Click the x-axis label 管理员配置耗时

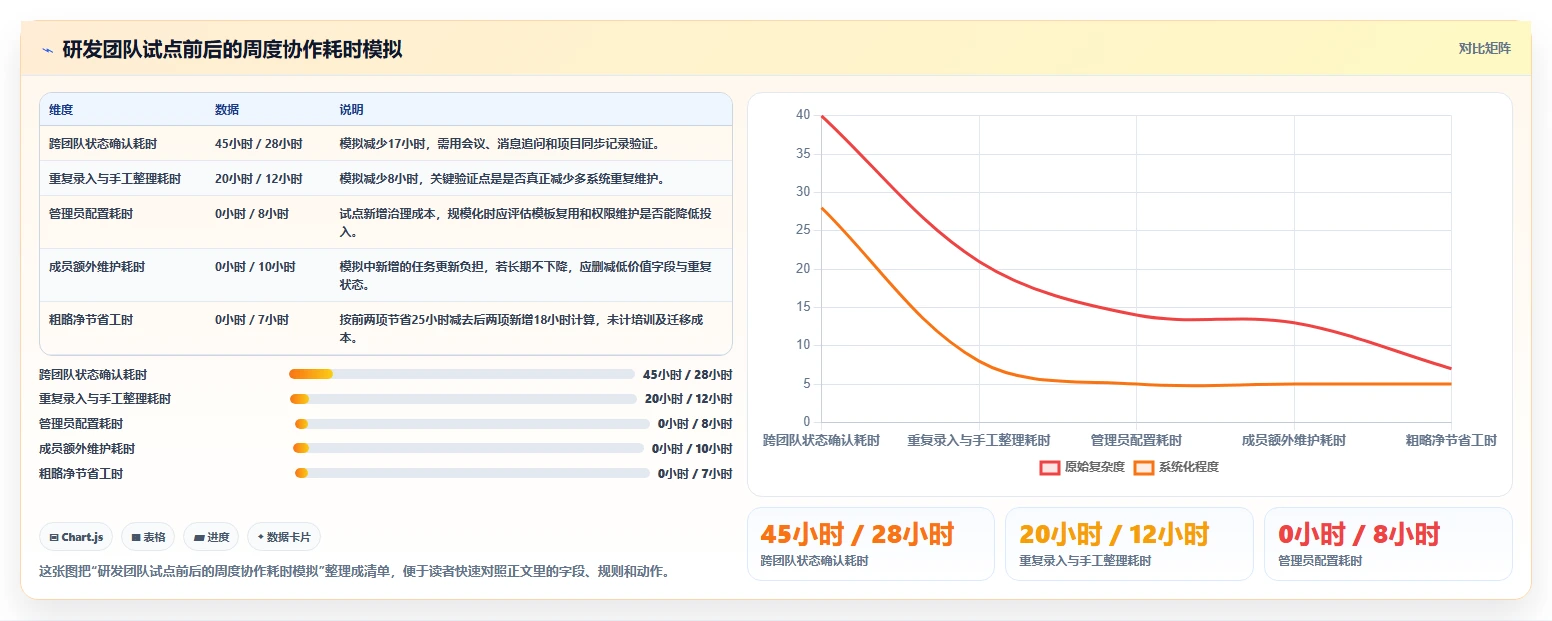click(x=1136, y=440)
